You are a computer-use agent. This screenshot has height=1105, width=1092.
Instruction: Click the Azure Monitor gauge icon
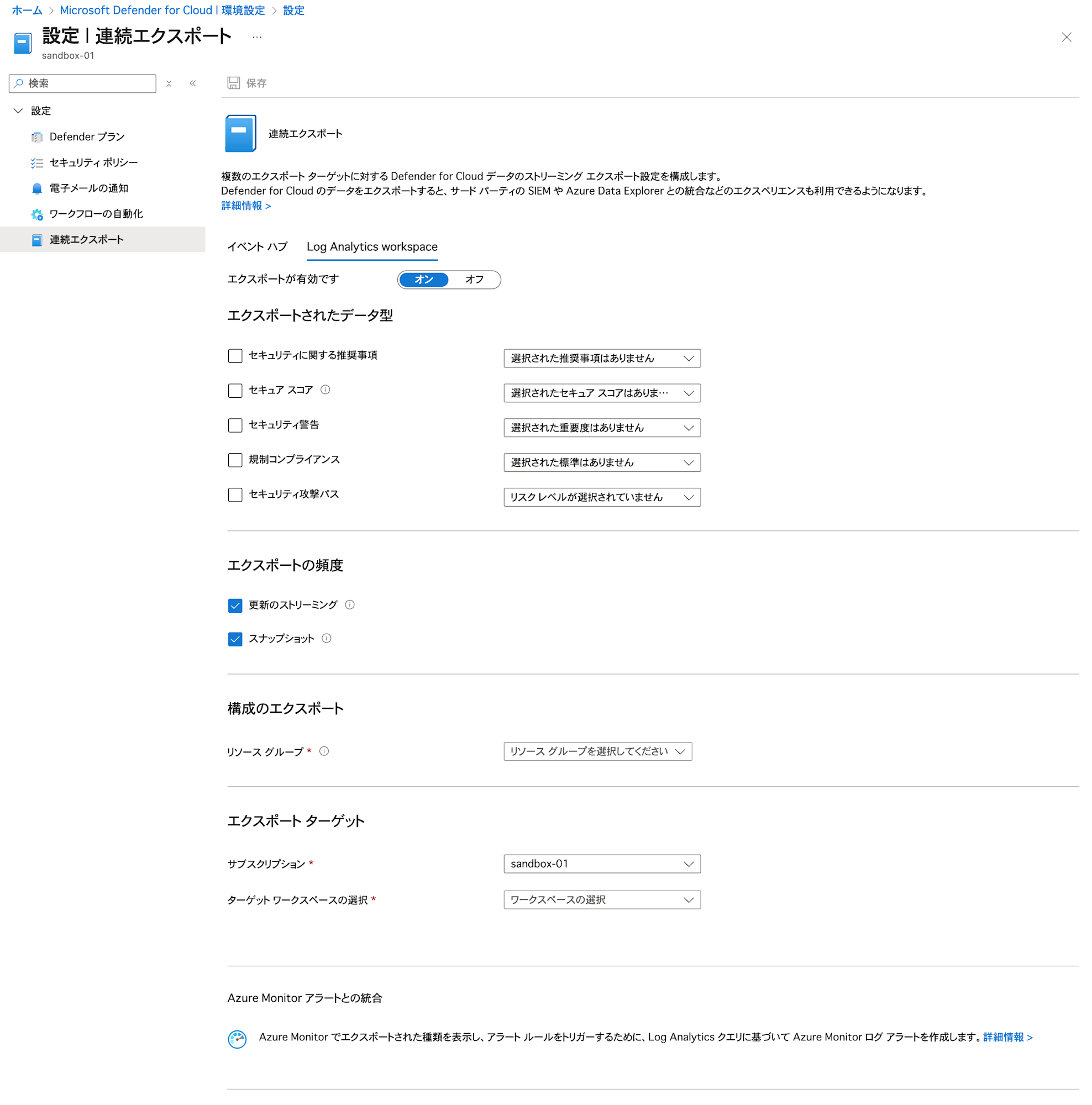click(x=237, y=1039)
